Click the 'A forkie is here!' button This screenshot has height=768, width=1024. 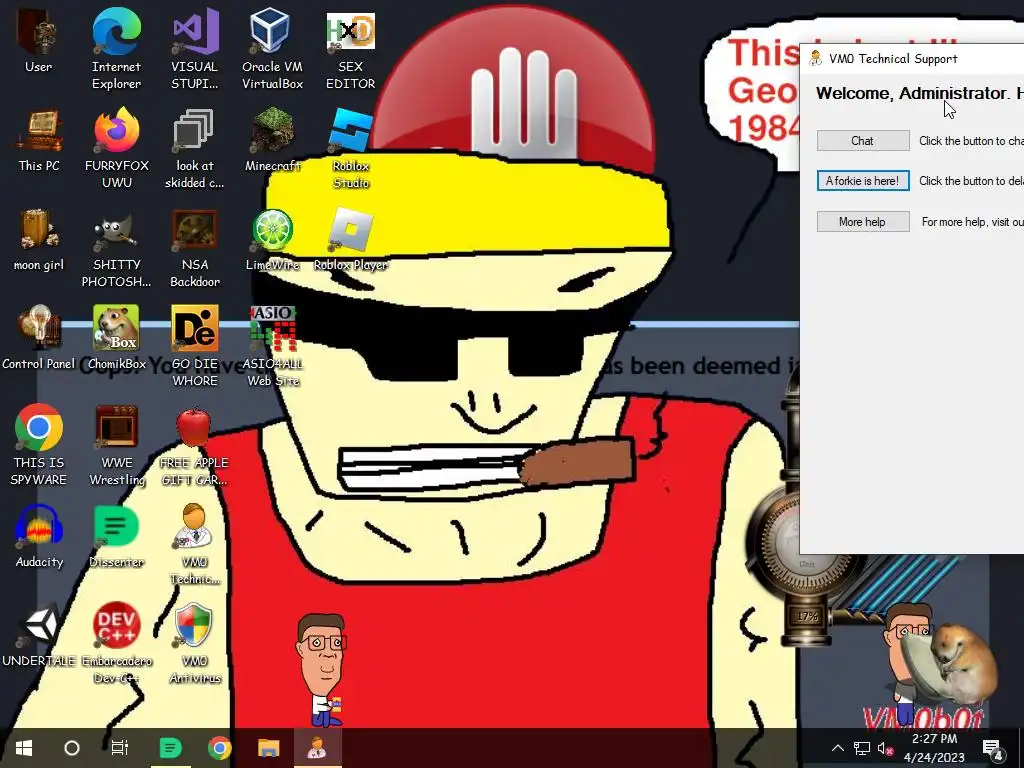click(863, 181)
